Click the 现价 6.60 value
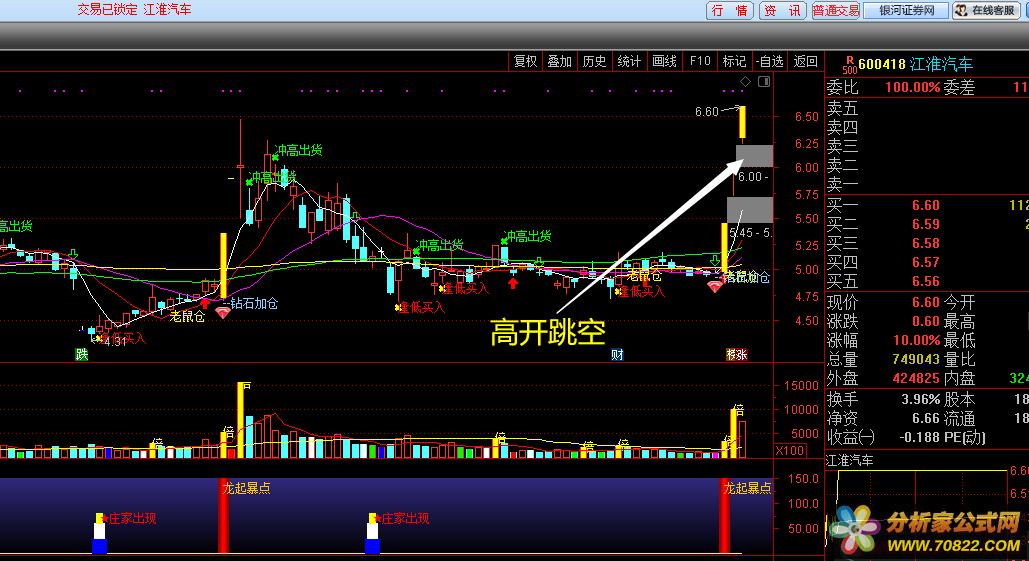Screen dimensions: 1029x561 pos(925,302)
